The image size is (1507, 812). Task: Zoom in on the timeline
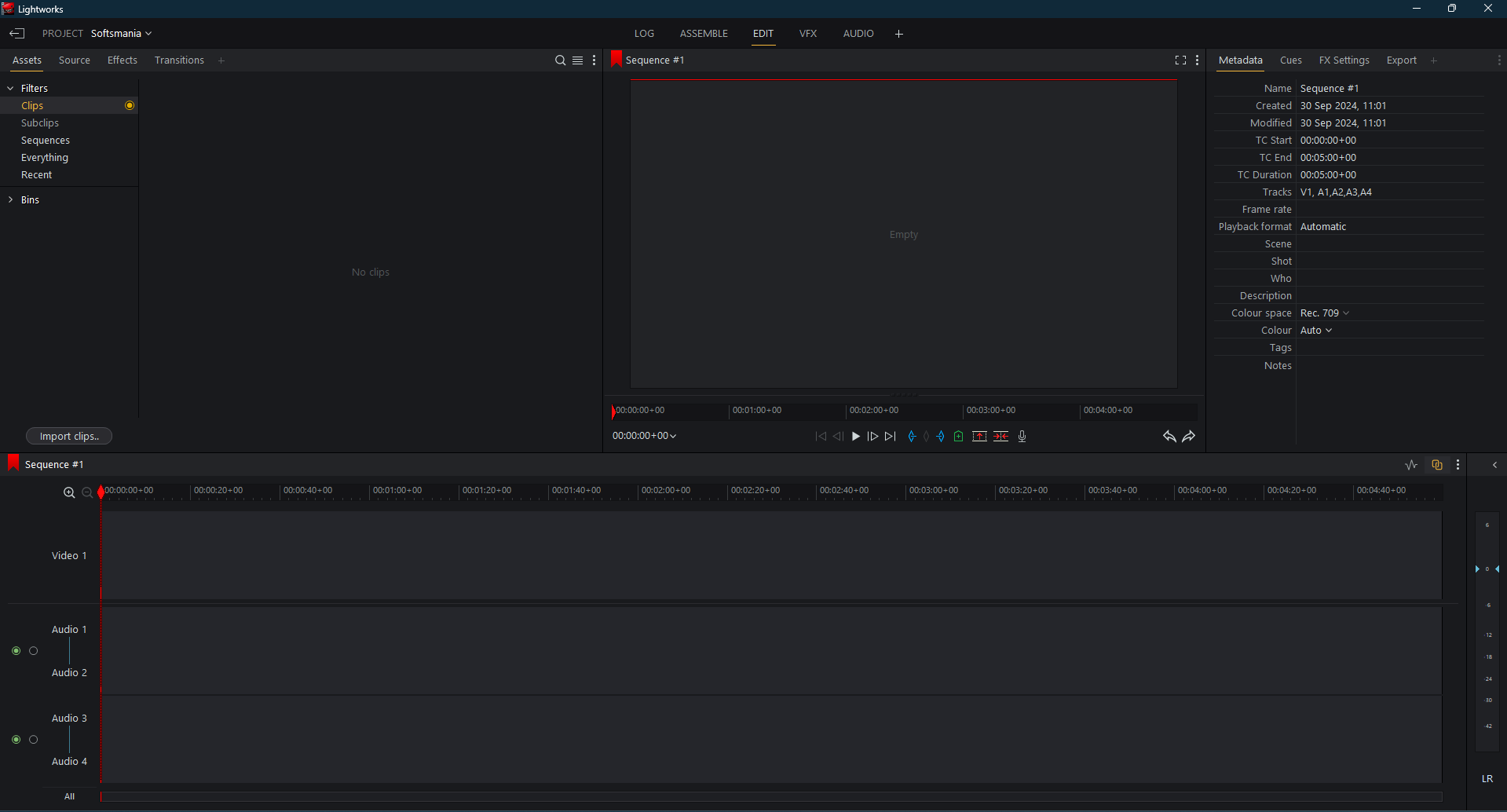tap(69, 492)
